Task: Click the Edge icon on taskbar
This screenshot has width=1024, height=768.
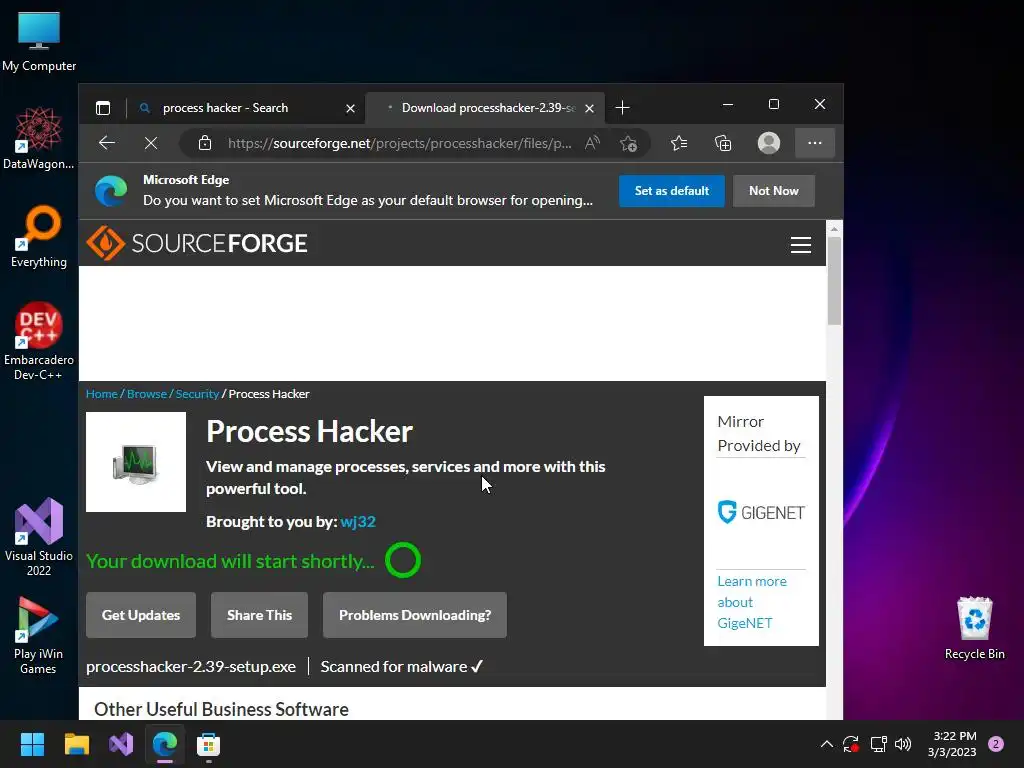Action: click(x=165, y=744)
